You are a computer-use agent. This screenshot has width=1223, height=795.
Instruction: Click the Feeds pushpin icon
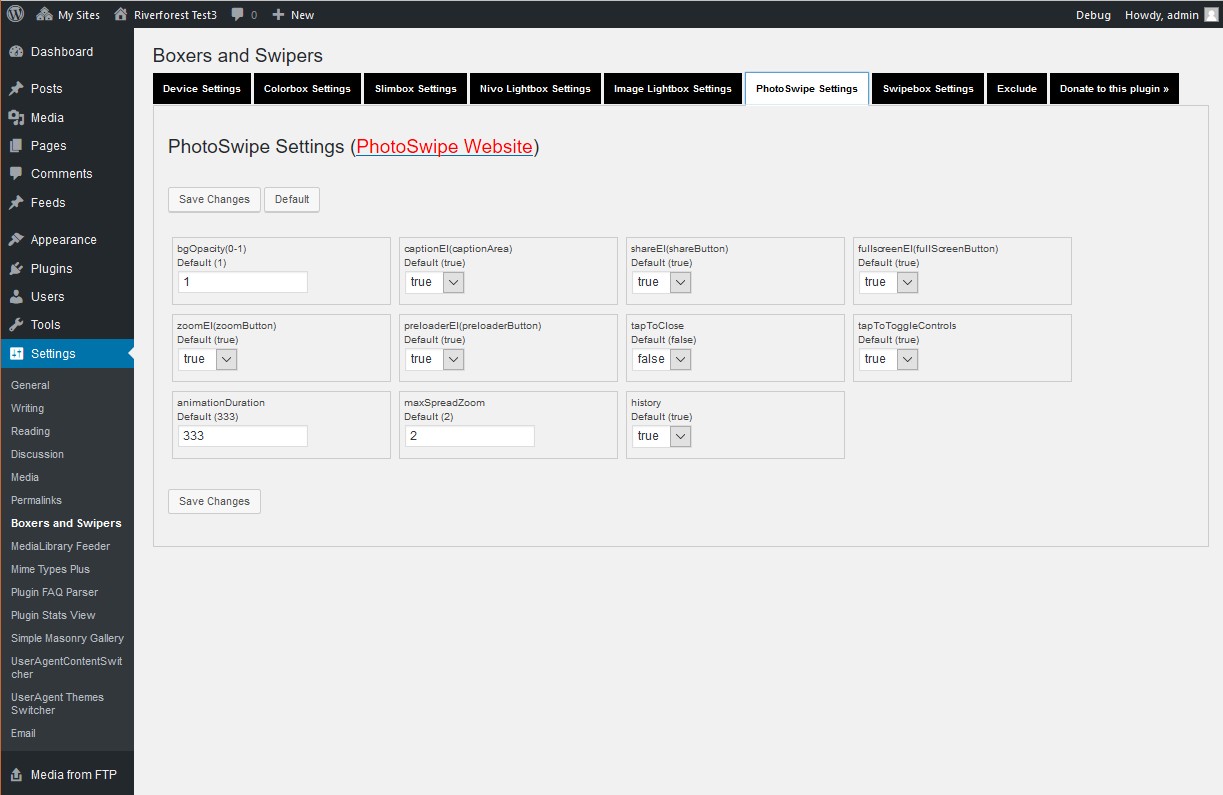point(16,203)
